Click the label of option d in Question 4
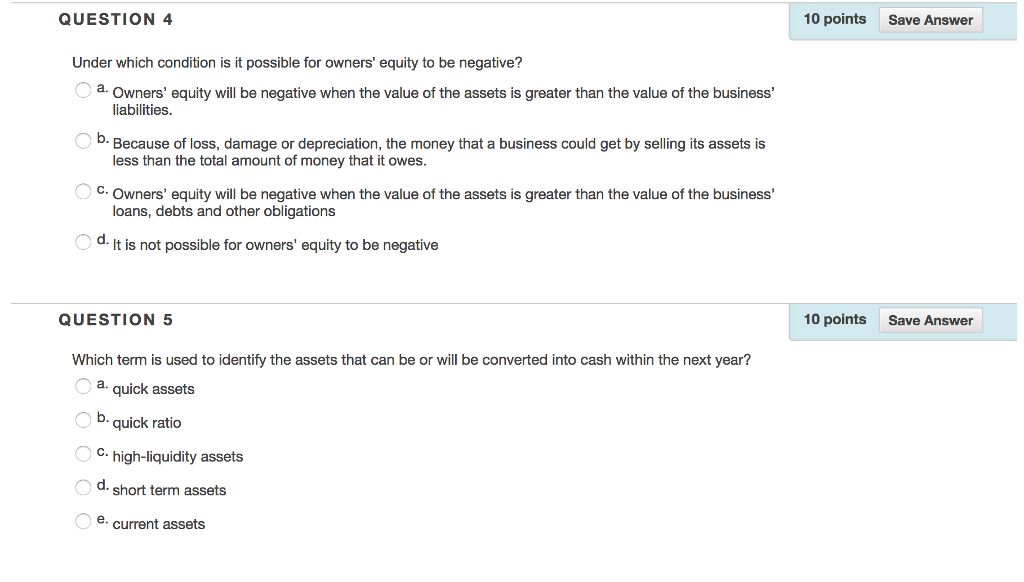The image size is (1024, 582). 275,244
